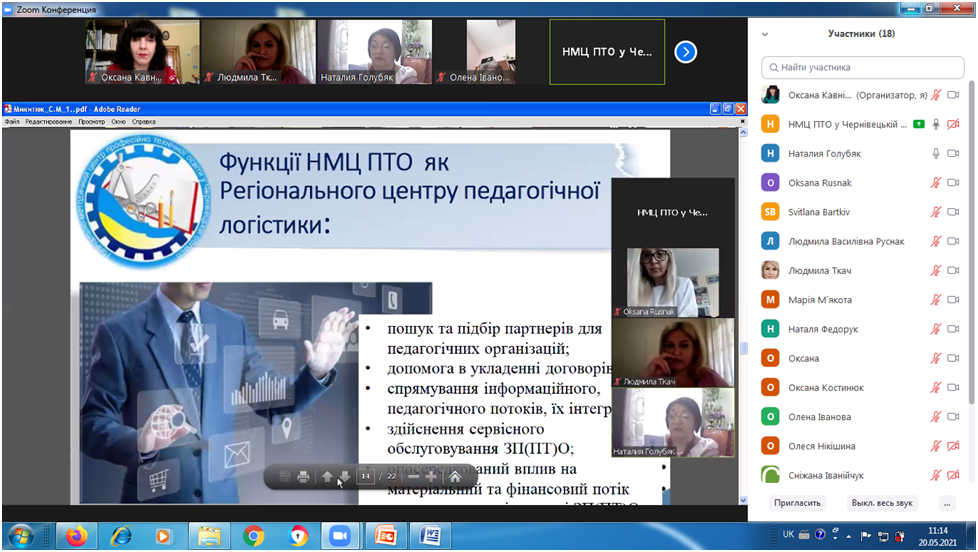
Task: Click muted mic icon for Оксана Костинюк
Action: point(936,387)
